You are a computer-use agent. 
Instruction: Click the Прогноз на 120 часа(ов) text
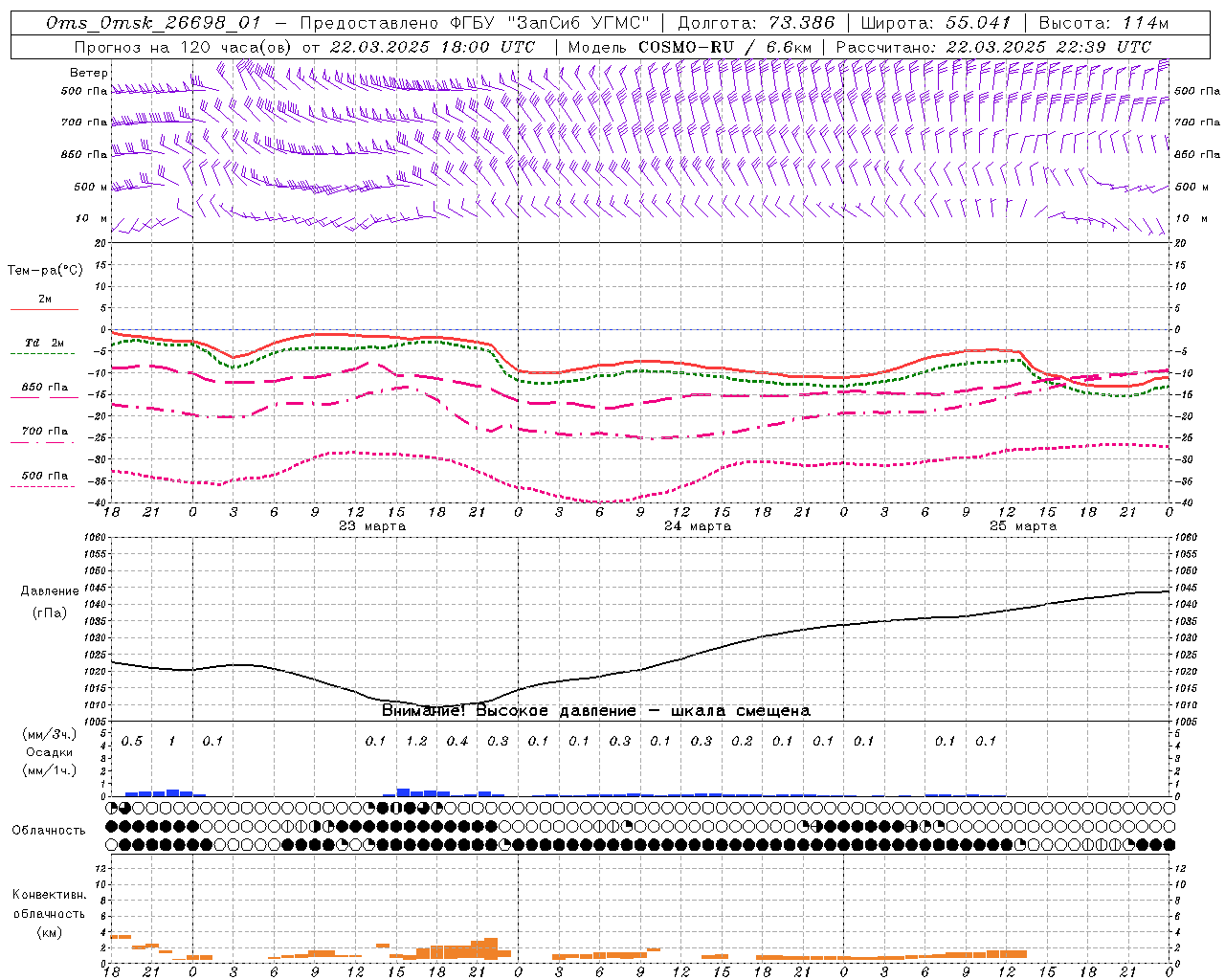point(184,47)
